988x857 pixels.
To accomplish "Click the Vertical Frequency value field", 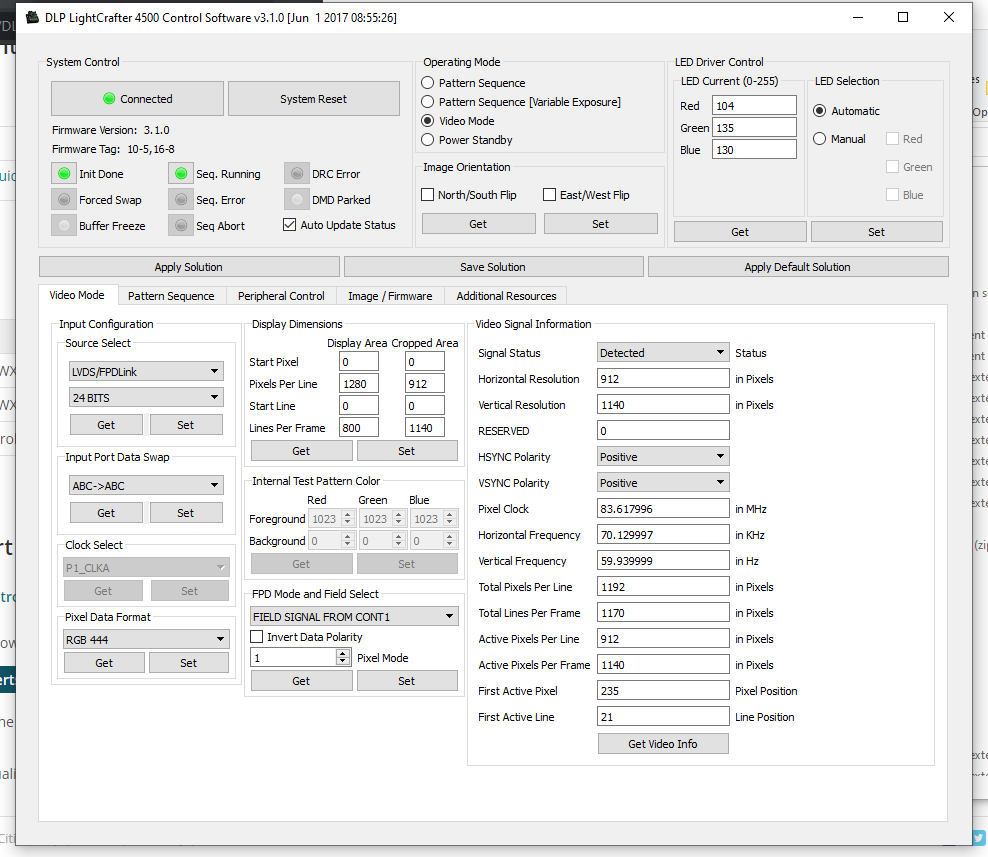I will (663, 561).
